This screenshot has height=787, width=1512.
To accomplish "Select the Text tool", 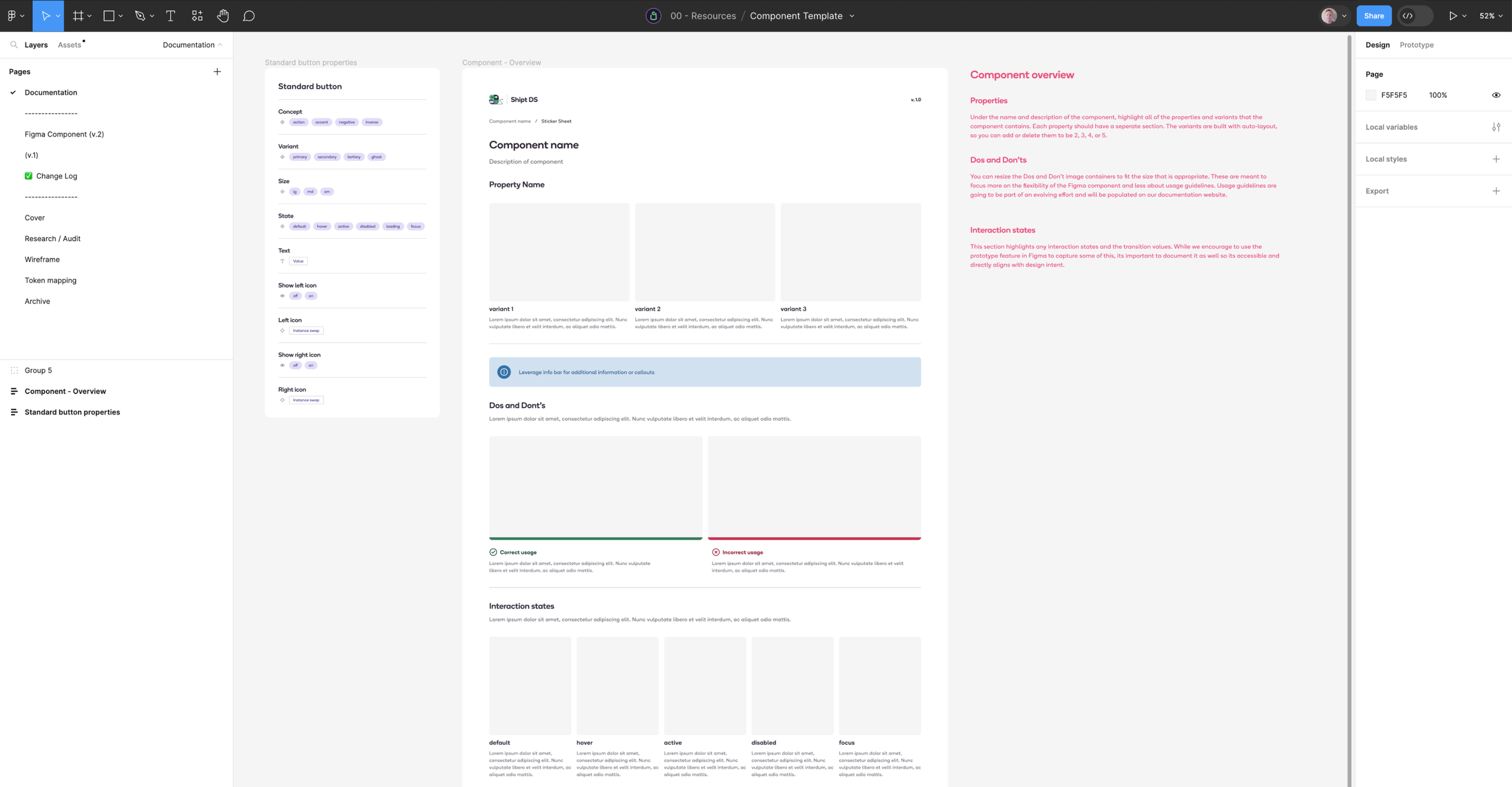I will point(171,16).
